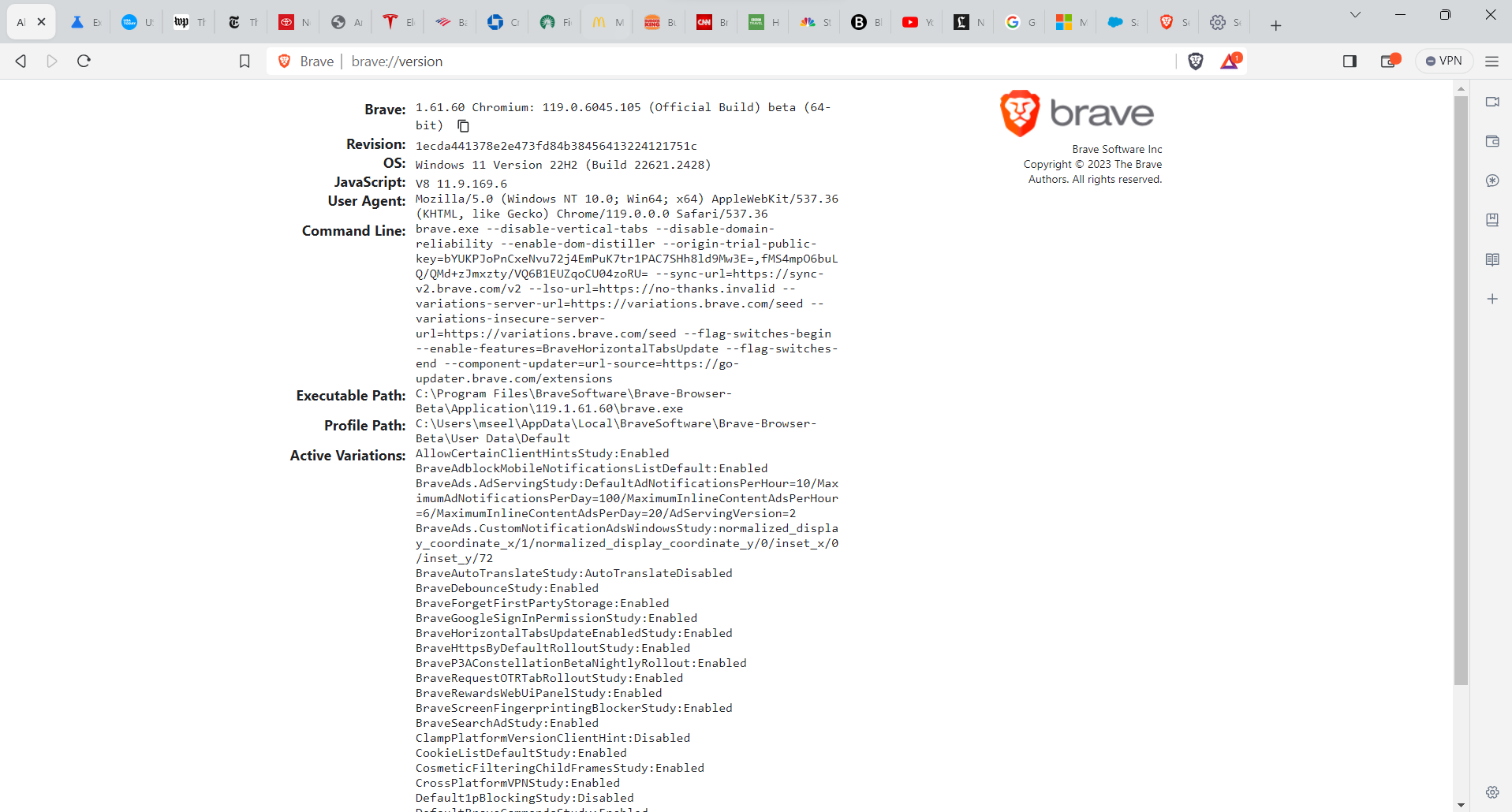The width and height of the screenshot is (1512, 812).
Task: Toggle the sidebar panel button
Action: point(1350,61)
